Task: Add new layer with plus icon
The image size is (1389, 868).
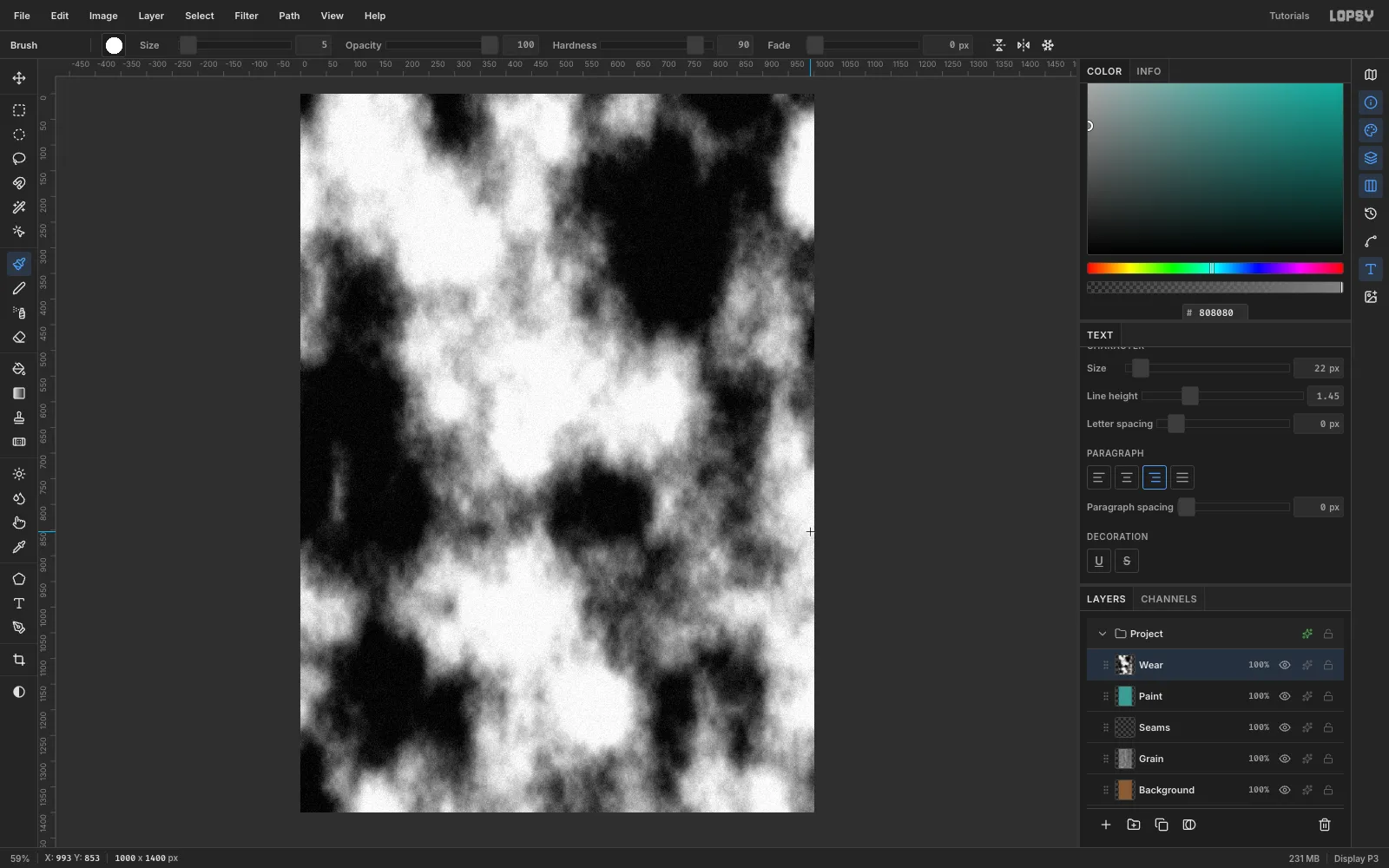Action: (x=1106, y=825)
